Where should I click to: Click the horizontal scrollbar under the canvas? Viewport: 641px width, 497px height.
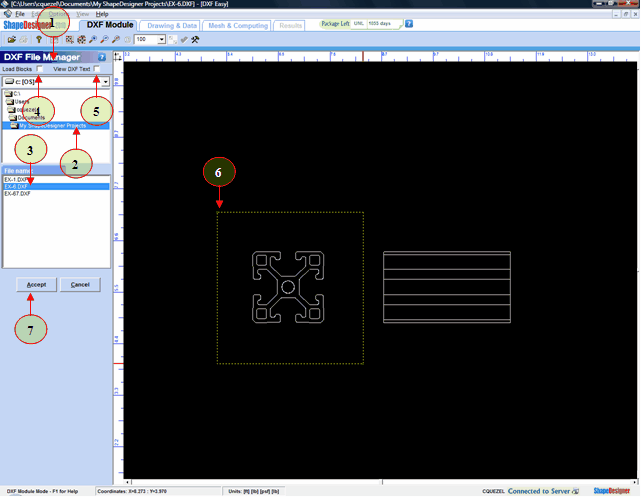[x=382, y=482]
